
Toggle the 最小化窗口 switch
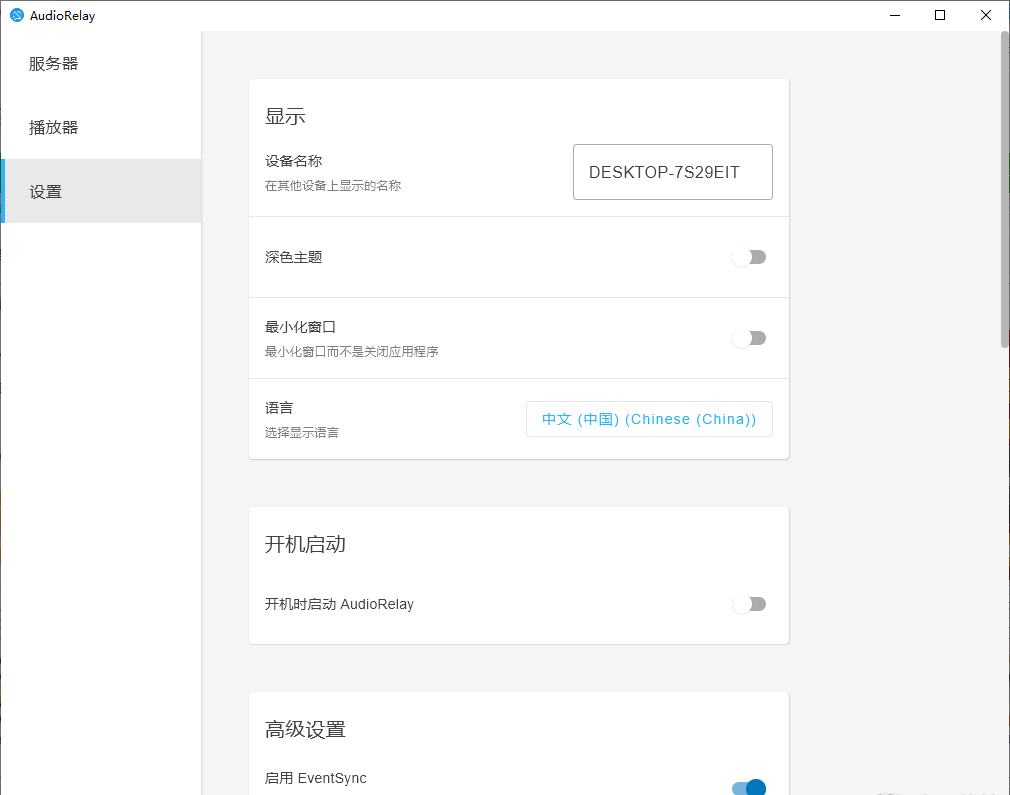tap(749, 338)
